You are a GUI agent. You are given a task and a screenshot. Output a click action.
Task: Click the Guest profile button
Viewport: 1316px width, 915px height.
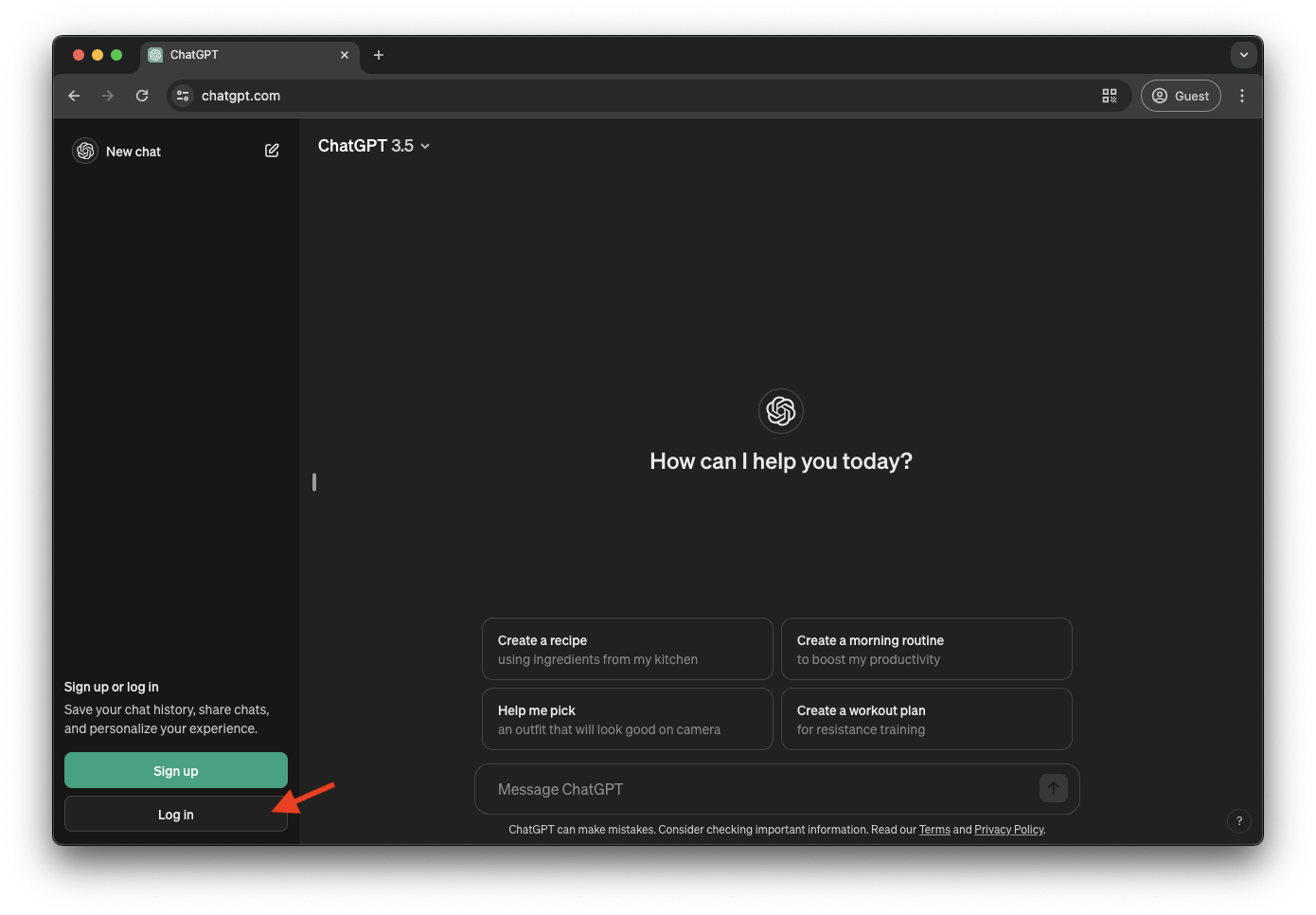(x=1181, y=96)
